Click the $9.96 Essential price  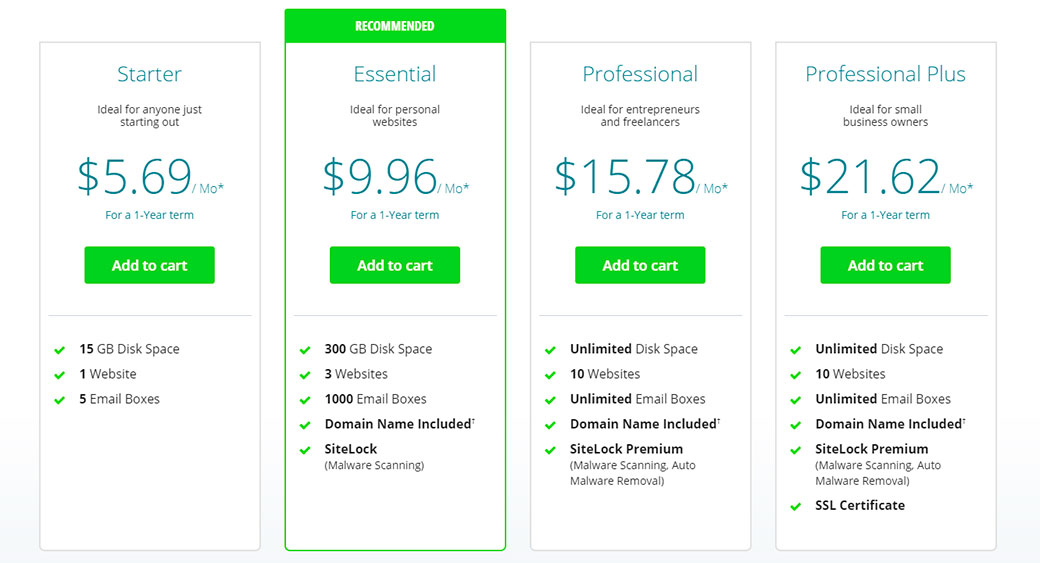[x=381, y=177]
